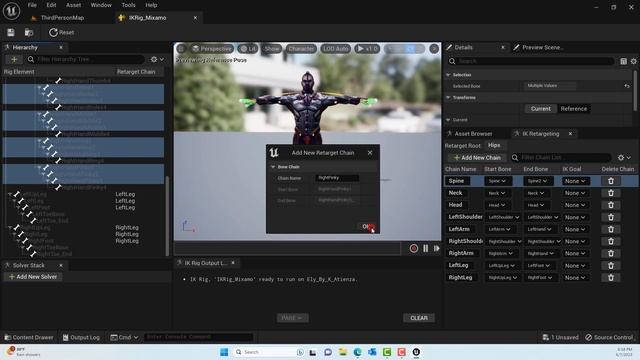Focus the Filter Hierarchy Tree search box

(86, 59)
